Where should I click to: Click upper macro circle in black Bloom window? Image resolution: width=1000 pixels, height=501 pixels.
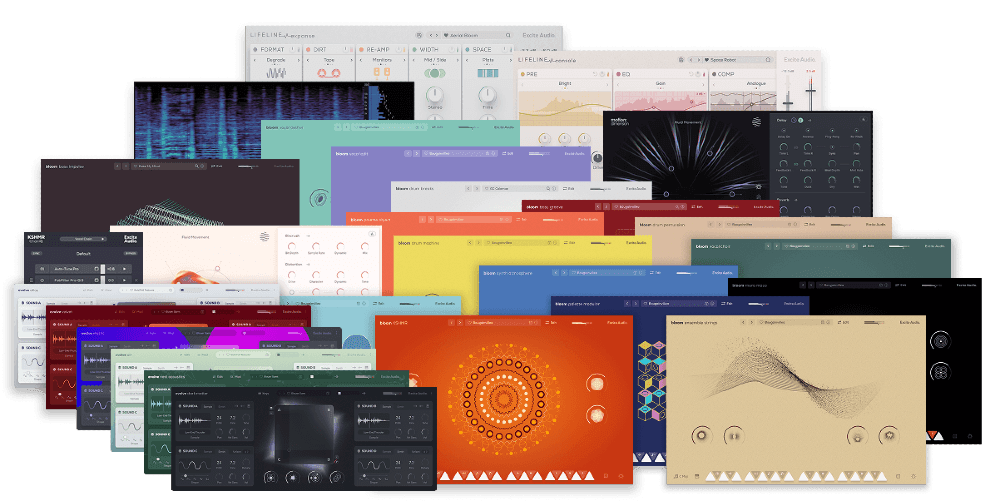[x=940, y=340]
